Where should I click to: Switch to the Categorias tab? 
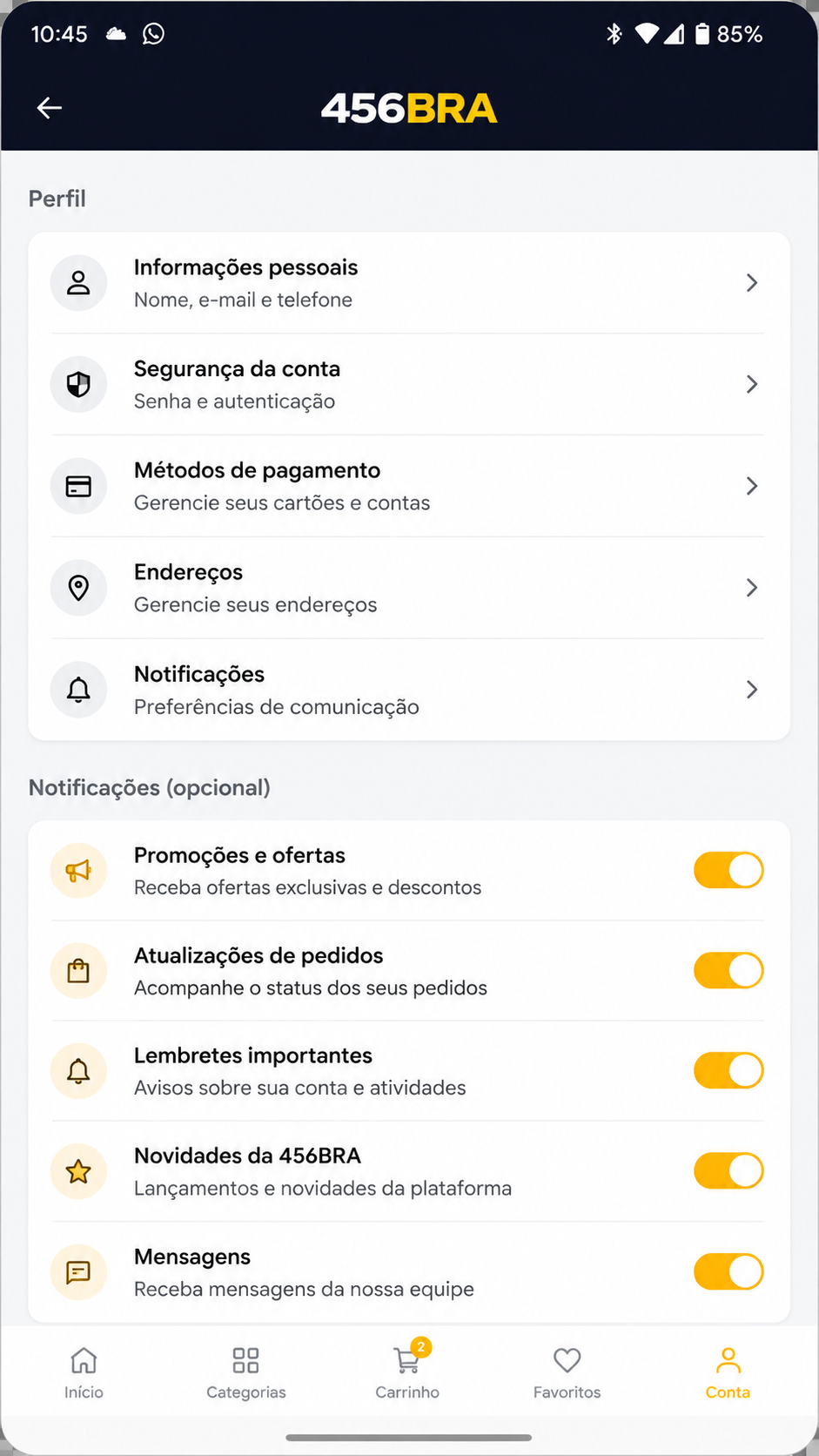(246, 1372)
